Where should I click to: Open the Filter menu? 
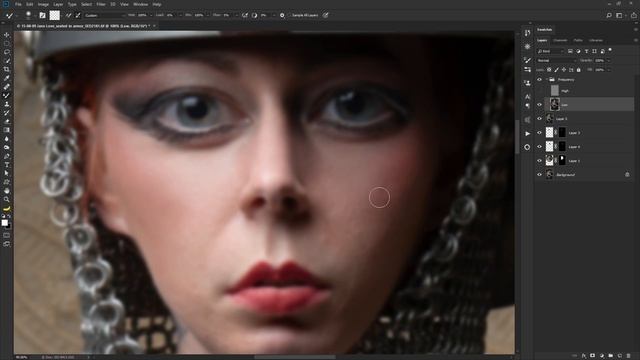coord(101,4)
